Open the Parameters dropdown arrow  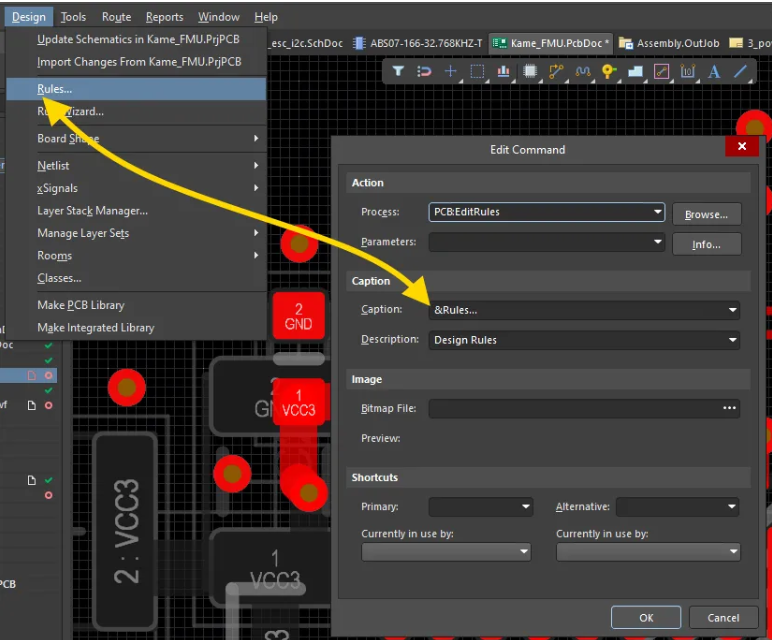657,242
